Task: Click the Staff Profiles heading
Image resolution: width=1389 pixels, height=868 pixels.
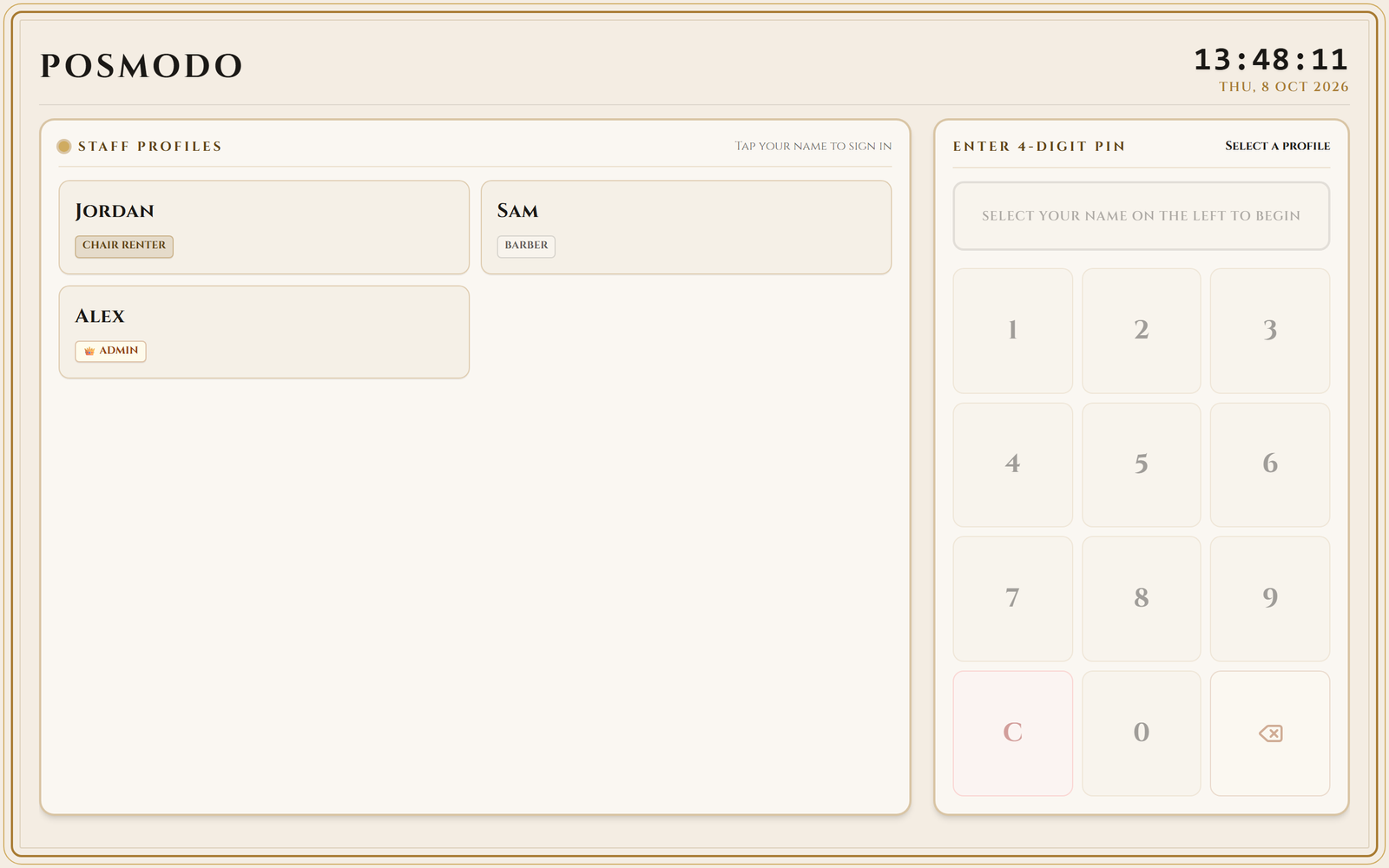Action: click(x=149, y=147)
